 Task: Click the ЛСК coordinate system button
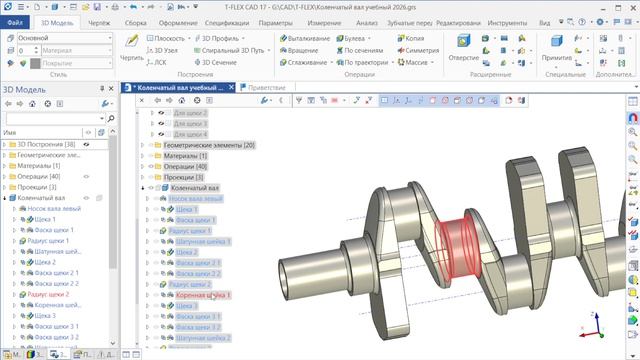pyautogui.click(x=156, y=62)
